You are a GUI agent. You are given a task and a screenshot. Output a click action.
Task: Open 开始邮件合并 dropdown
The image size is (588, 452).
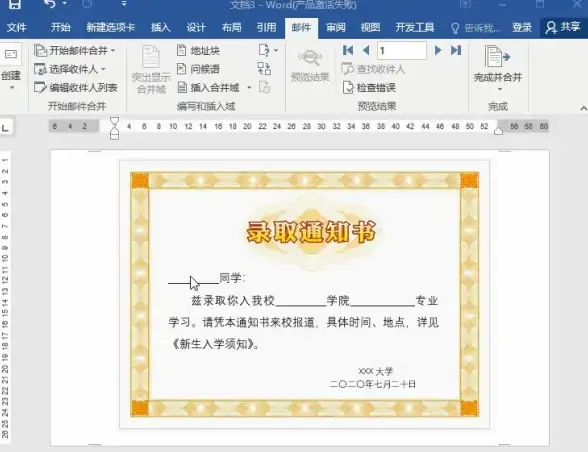(x=75, y=50)
